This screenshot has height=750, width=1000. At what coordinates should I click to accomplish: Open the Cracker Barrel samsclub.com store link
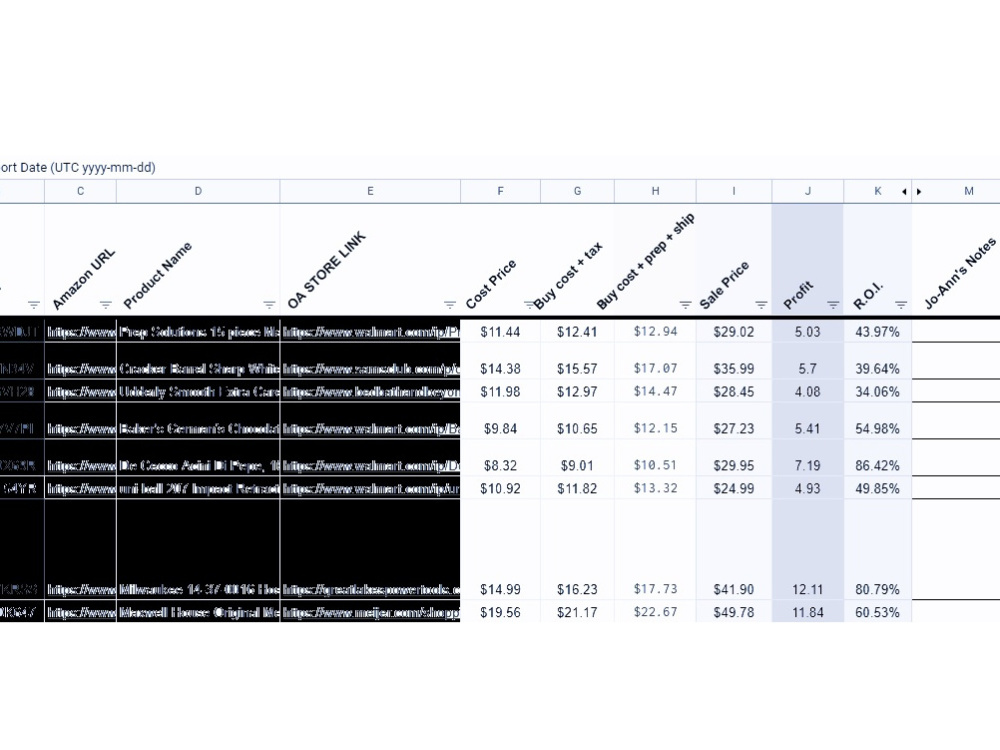tap(371, 369)
